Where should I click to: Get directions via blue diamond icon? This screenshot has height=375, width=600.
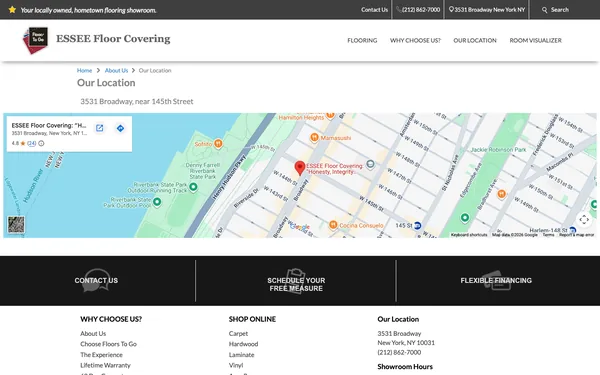120,128
